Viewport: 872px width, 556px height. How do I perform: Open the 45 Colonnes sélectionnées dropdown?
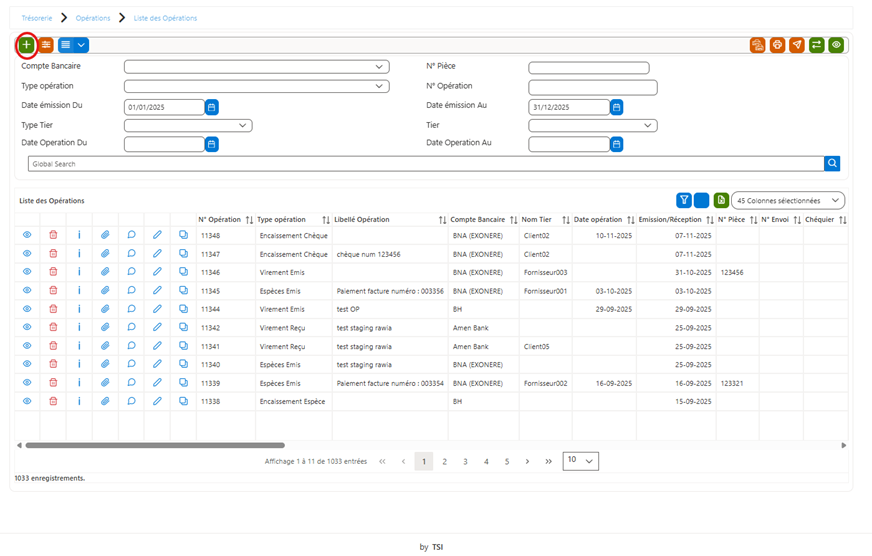coord(787,200)
